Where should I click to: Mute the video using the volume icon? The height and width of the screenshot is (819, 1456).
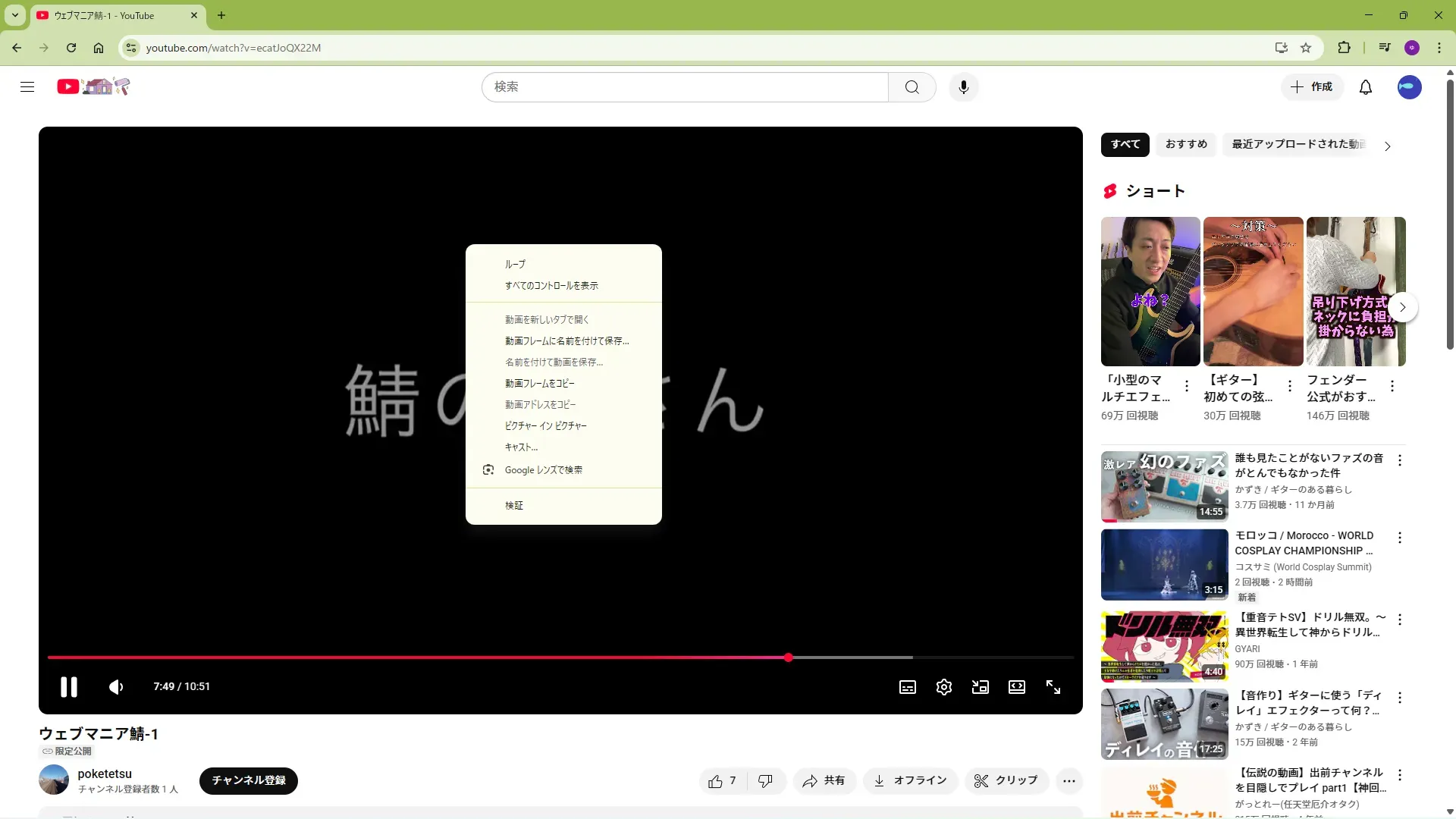(116, 687)
